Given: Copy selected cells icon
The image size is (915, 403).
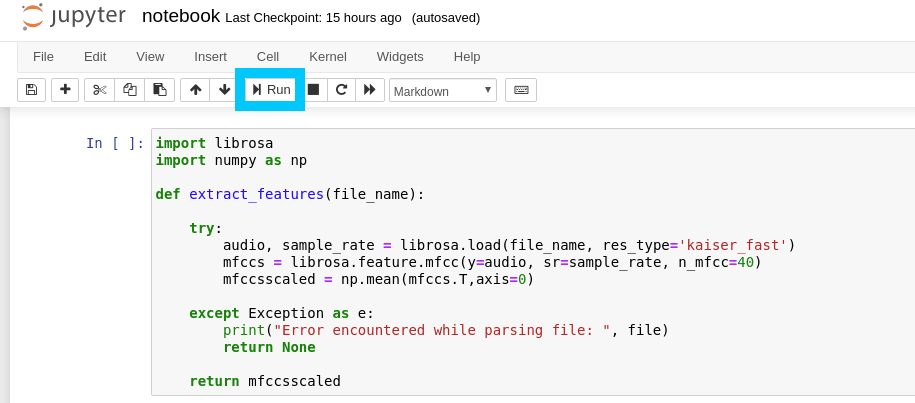Looking at the screenshot, I should [x=129, y=90].
